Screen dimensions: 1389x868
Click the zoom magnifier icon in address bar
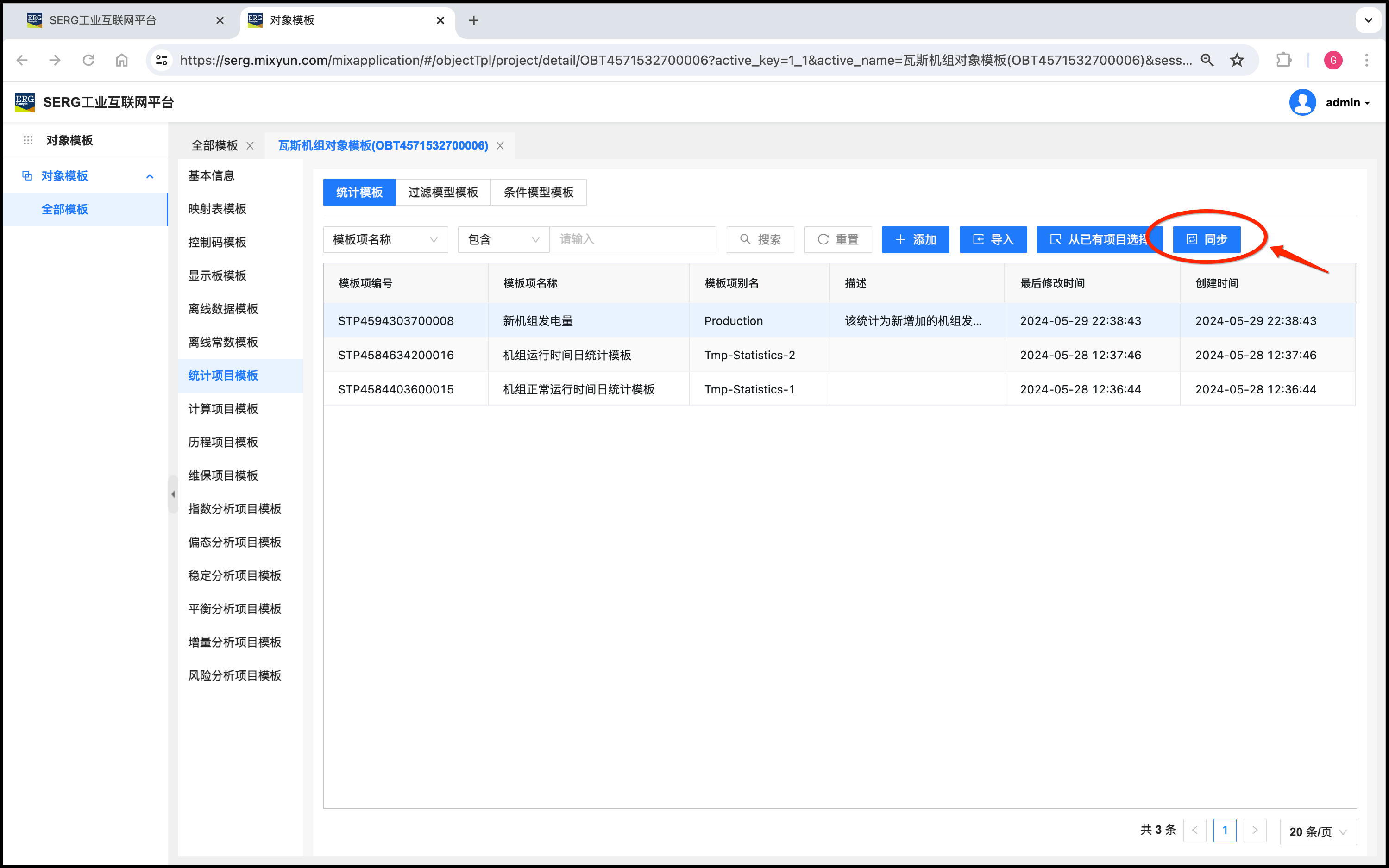[x=1207, y=60]
